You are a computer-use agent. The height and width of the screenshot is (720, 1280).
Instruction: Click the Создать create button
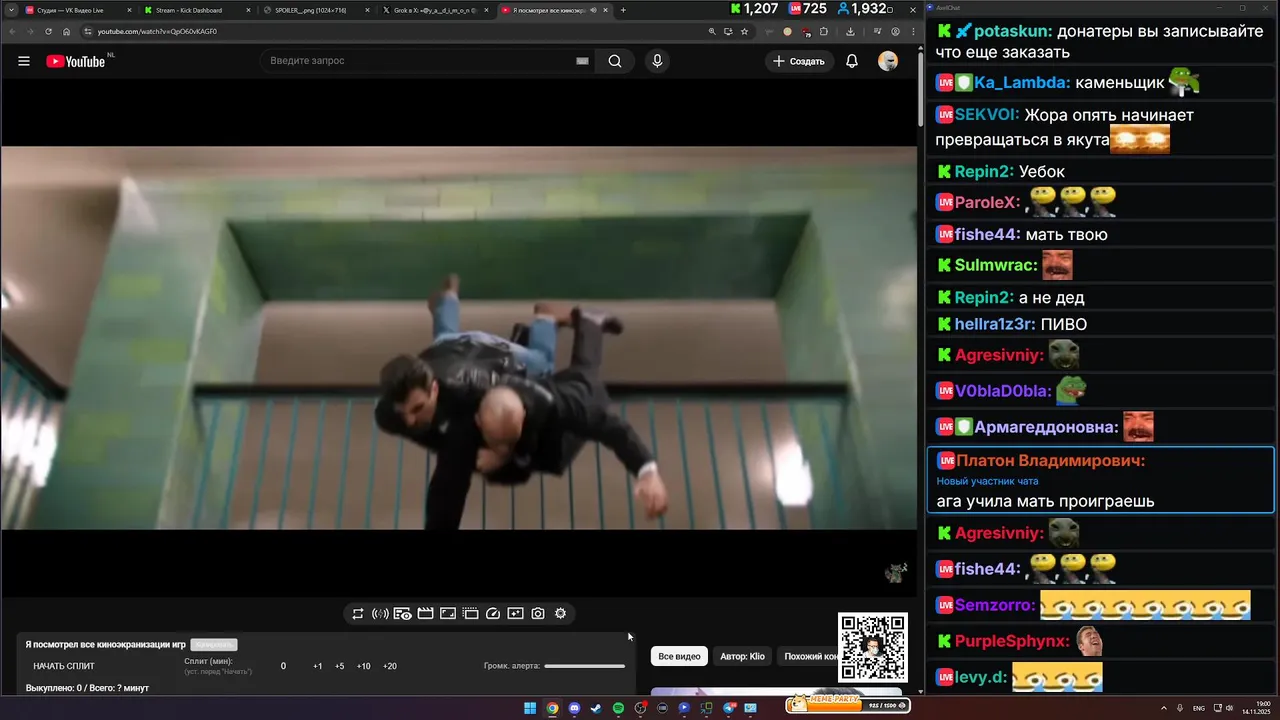(798, 61)
